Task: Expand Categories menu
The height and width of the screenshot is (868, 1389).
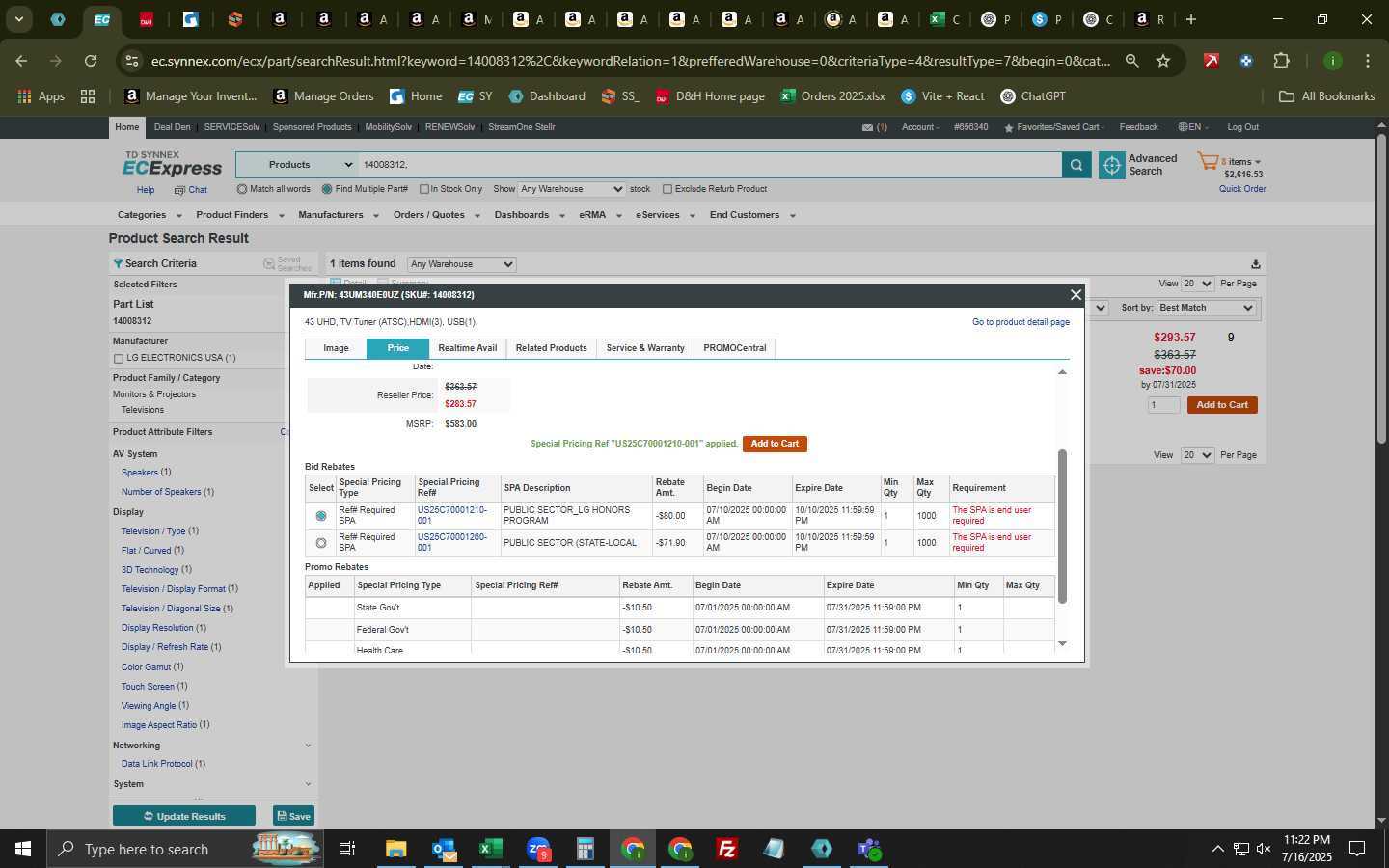Action: 149,215
